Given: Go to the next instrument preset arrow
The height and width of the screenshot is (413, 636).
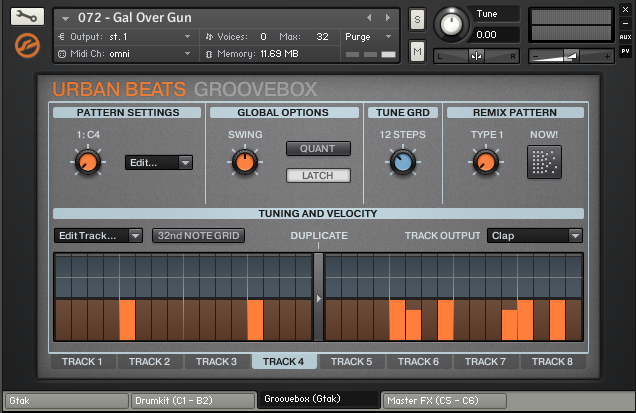Looking at the screenshot, I should (x=388, y=18).
